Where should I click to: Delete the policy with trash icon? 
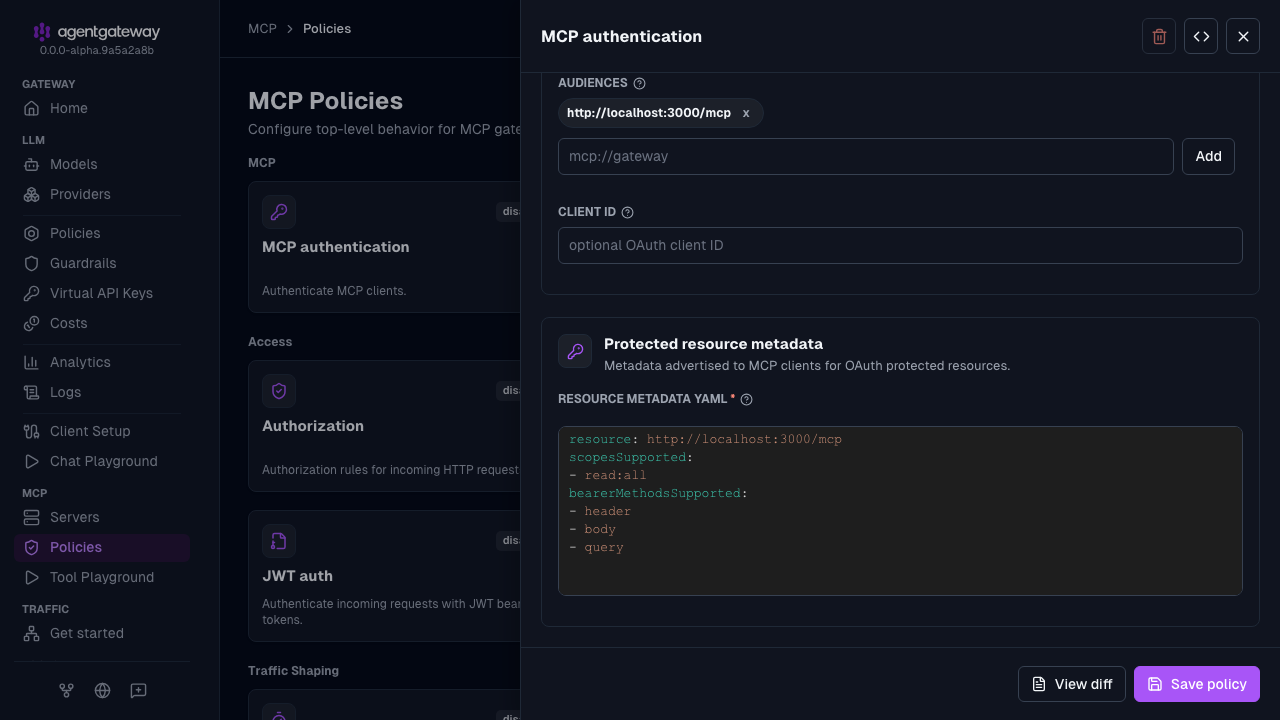pyautogui.click(x=1159, y=36)
